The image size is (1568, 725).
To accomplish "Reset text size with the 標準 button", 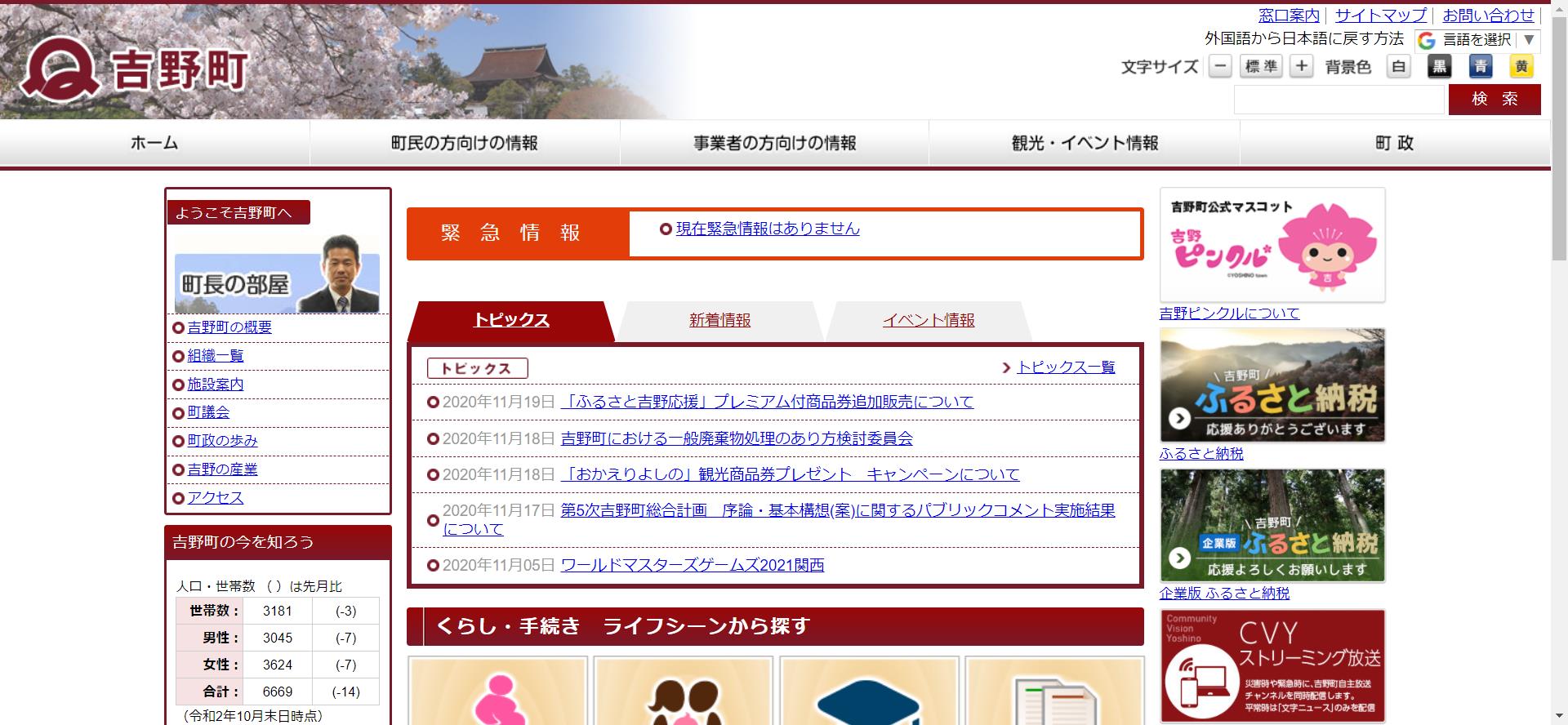I will pyautogui.click(x=1262, y=66).
